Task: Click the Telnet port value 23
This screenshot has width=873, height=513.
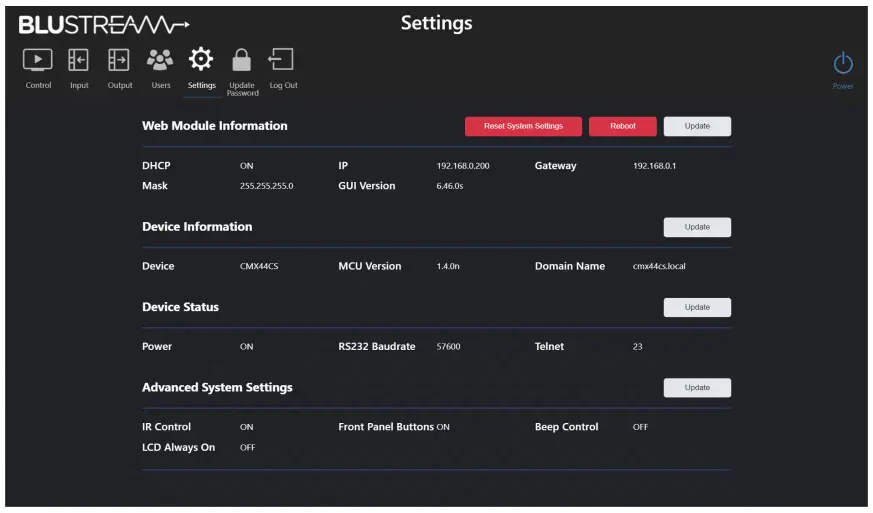Action: click(x=637, y=346)
